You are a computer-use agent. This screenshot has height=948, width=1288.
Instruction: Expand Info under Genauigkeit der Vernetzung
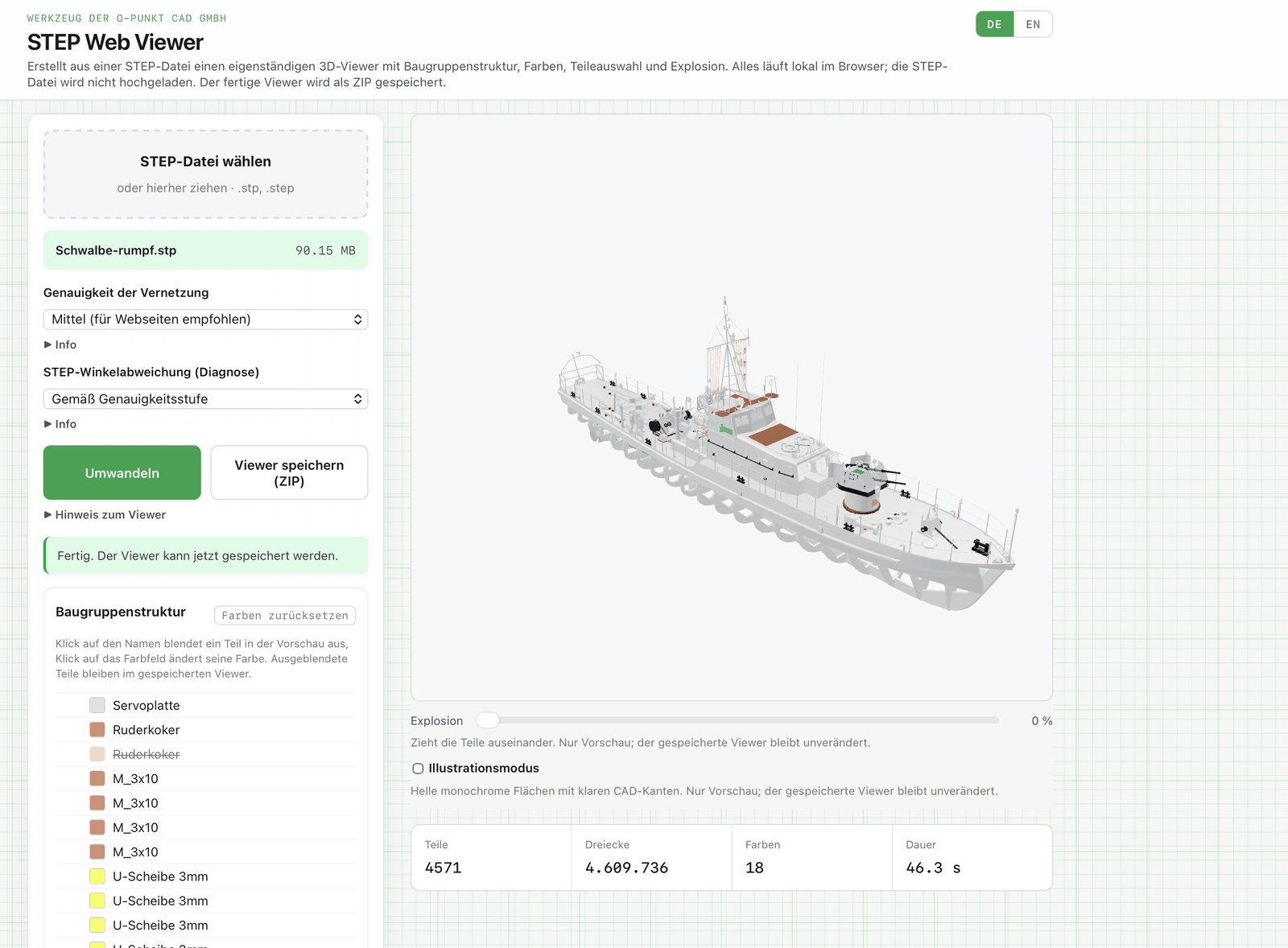point(60,344)
